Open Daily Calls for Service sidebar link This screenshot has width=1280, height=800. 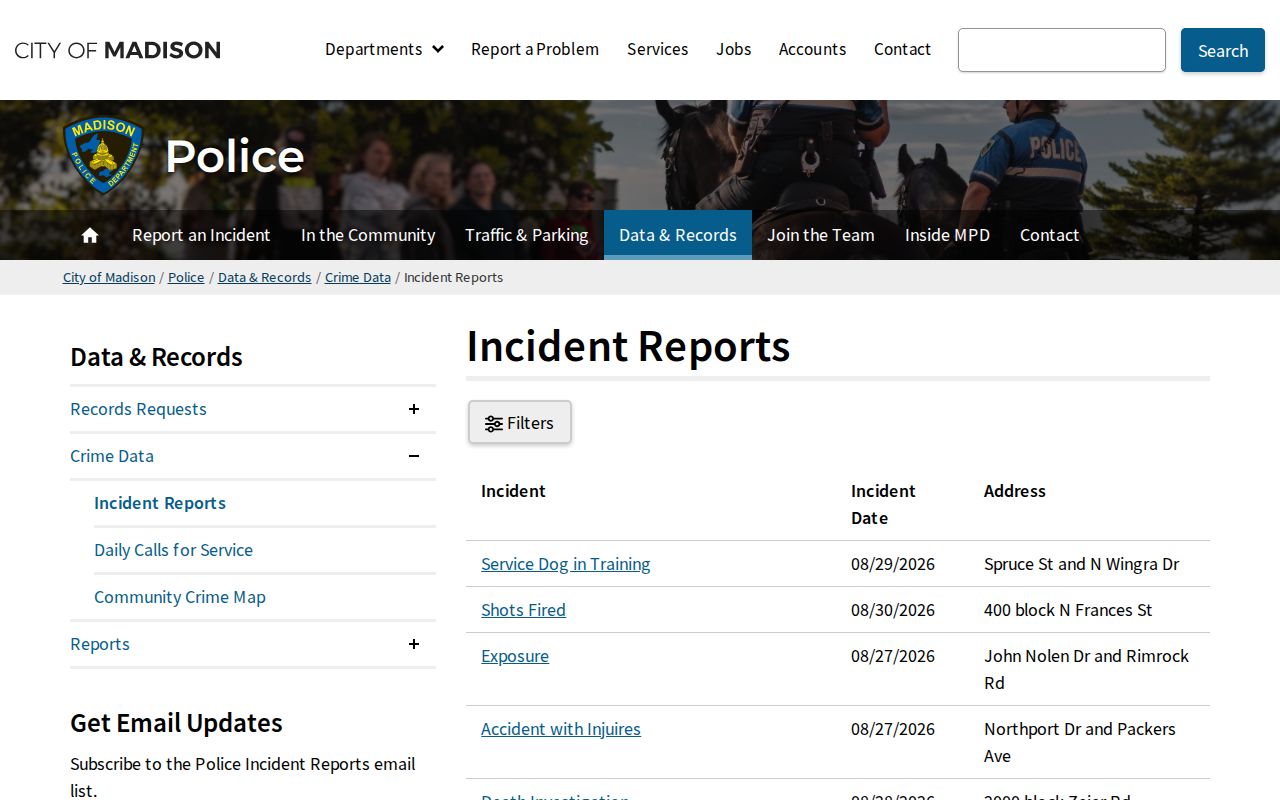pyautogui.click(x=173, y=550)
